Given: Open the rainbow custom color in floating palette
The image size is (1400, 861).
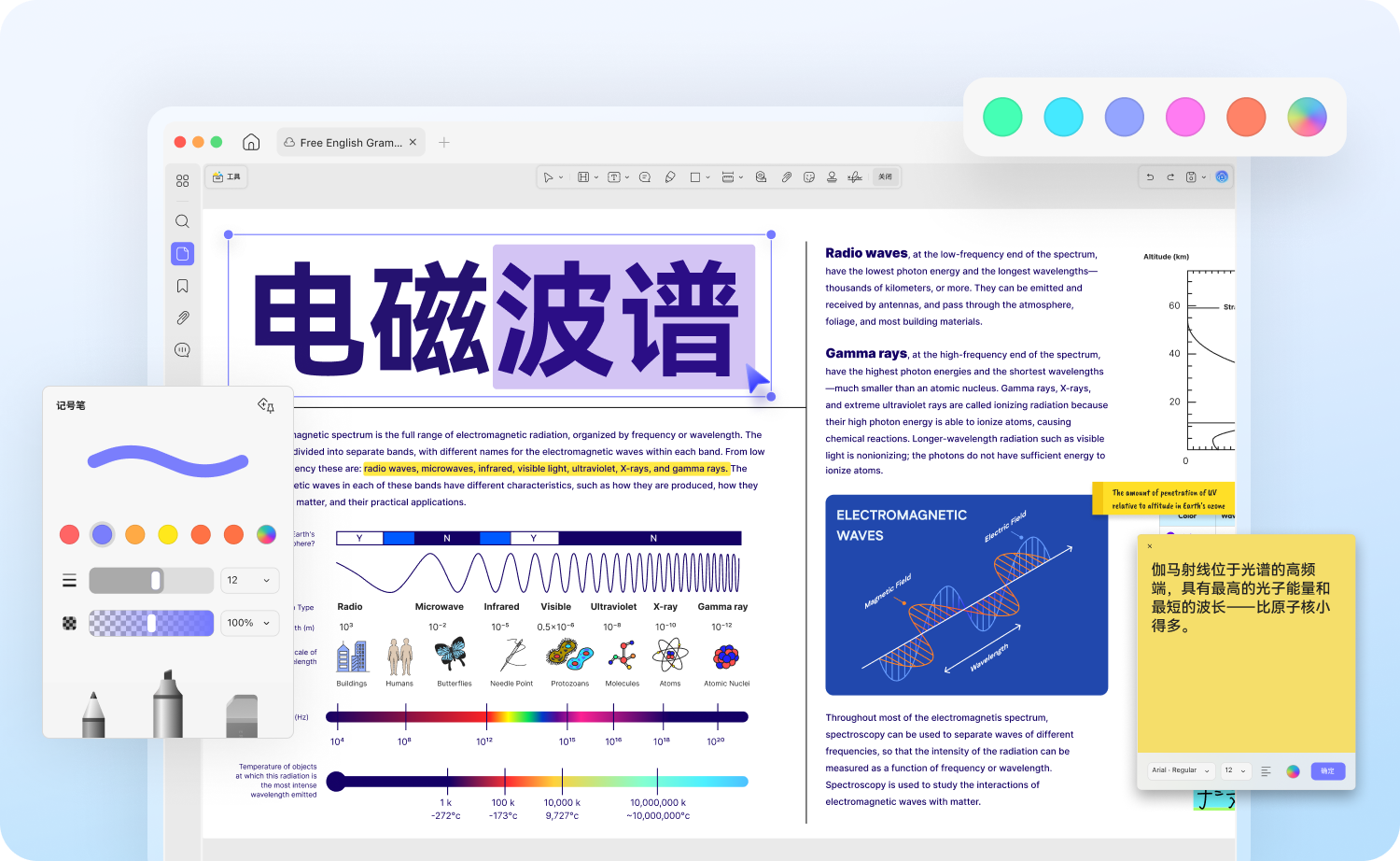Looking at the screenshot, I should pyautogui.click(x=1307, y=118).
